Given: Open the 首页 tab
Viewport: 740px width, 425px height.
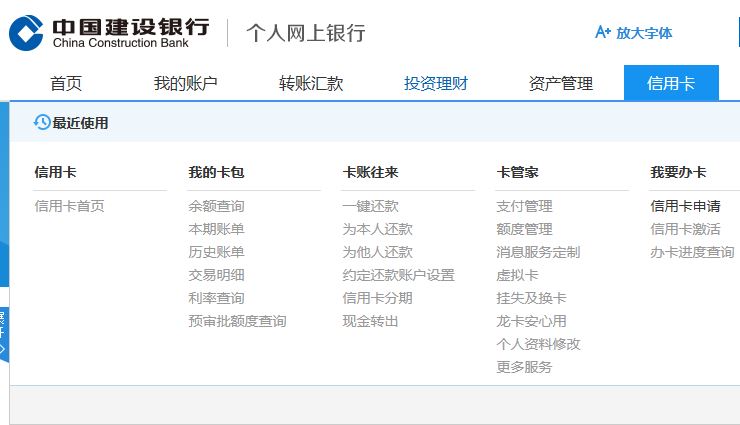Looking at the screenshot, I should coord(66,84).
